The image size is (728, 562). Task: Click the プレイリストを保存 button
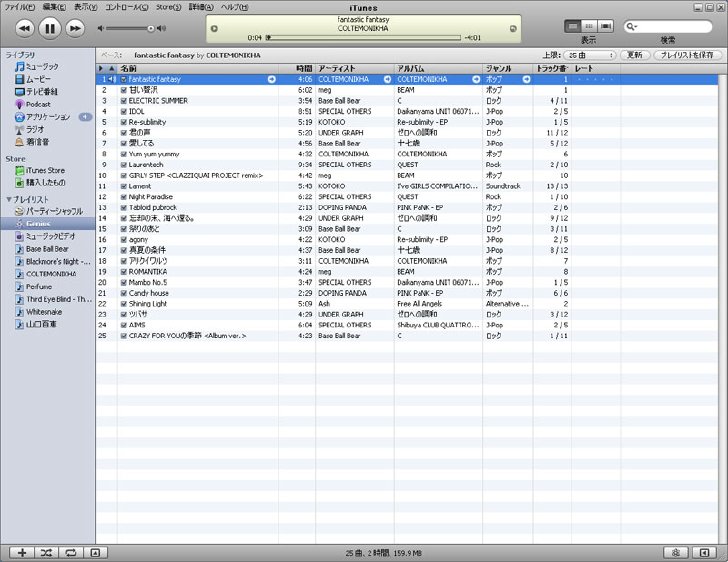click(687, 55)
